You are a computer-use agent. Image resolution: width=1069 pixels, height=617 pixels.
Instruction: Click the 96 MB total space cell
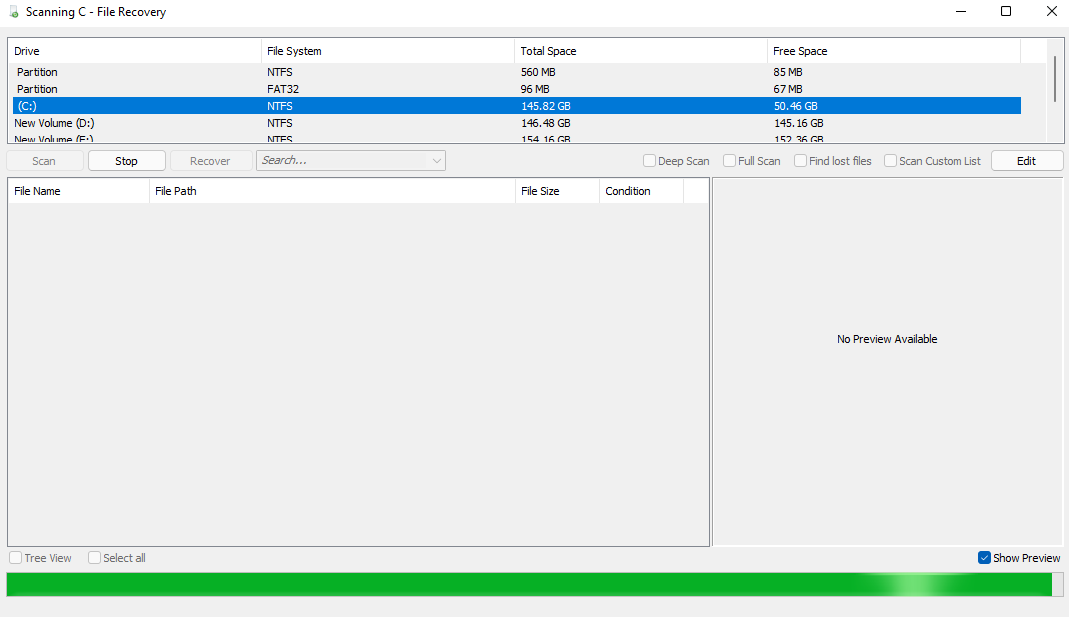(x=535, y=89)
